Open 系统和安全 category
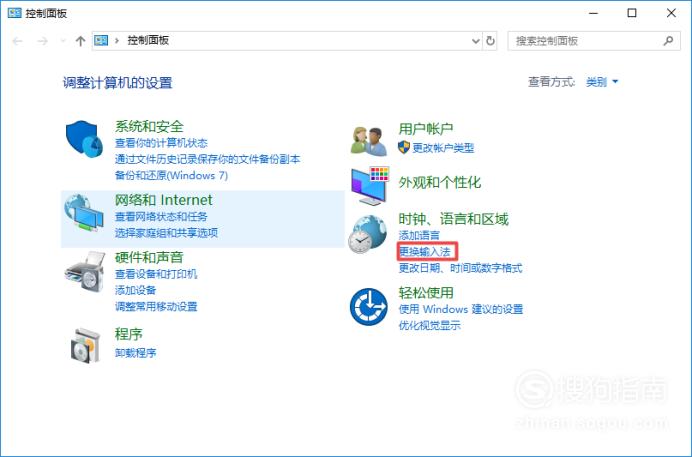 pos(149,127)
